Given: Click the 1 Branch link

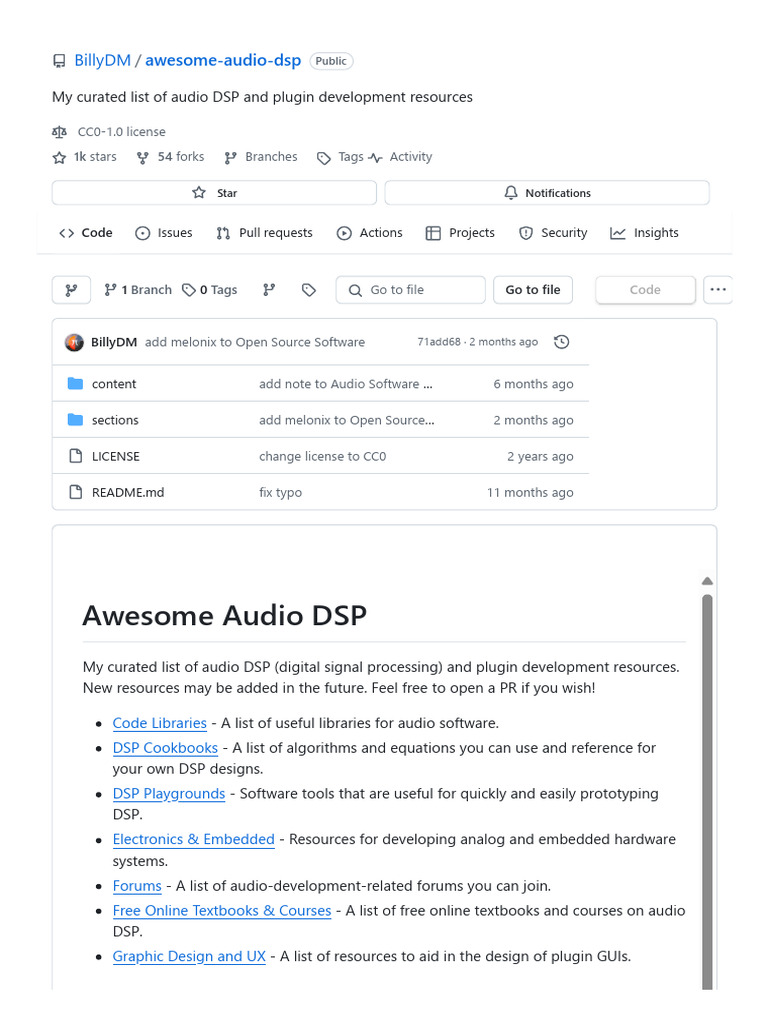Looking at the screenshot, I should click(x=138, y=290).
